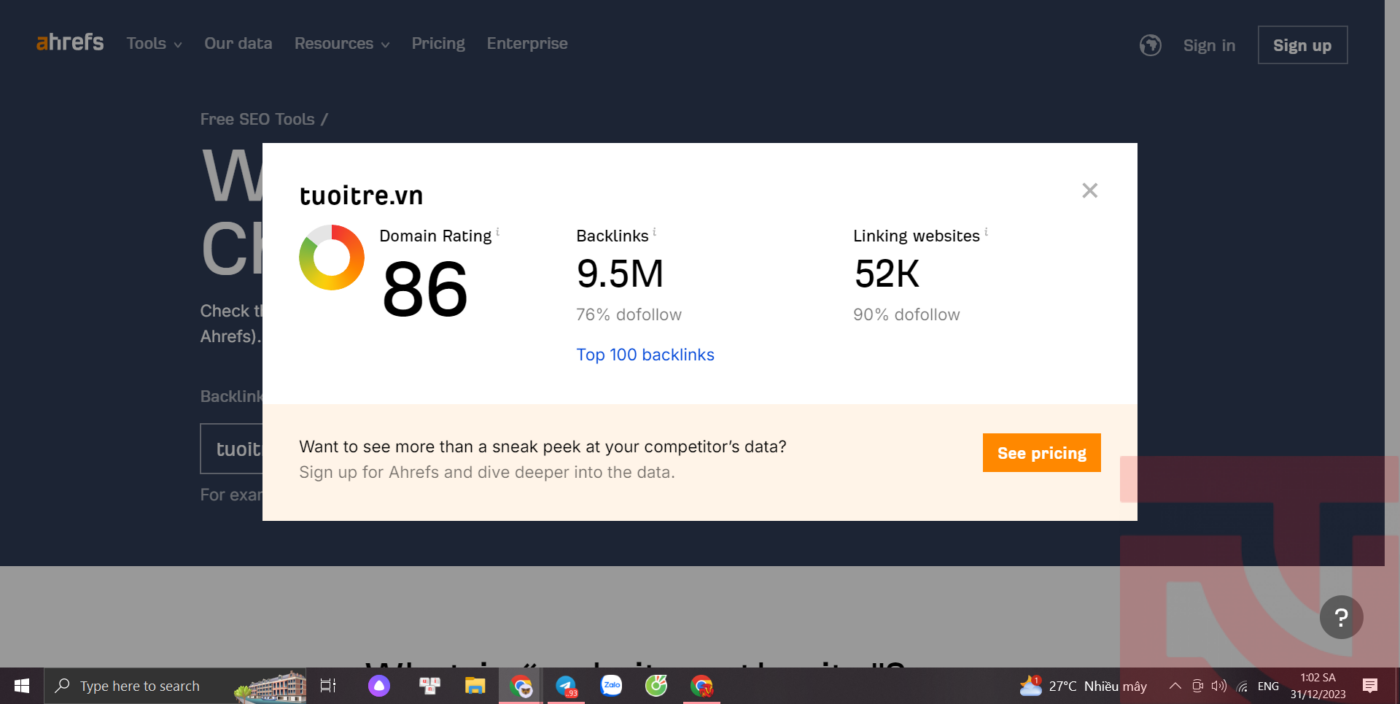
Task: Open the help question mark bubble
Action: (x=1341, y=617)
